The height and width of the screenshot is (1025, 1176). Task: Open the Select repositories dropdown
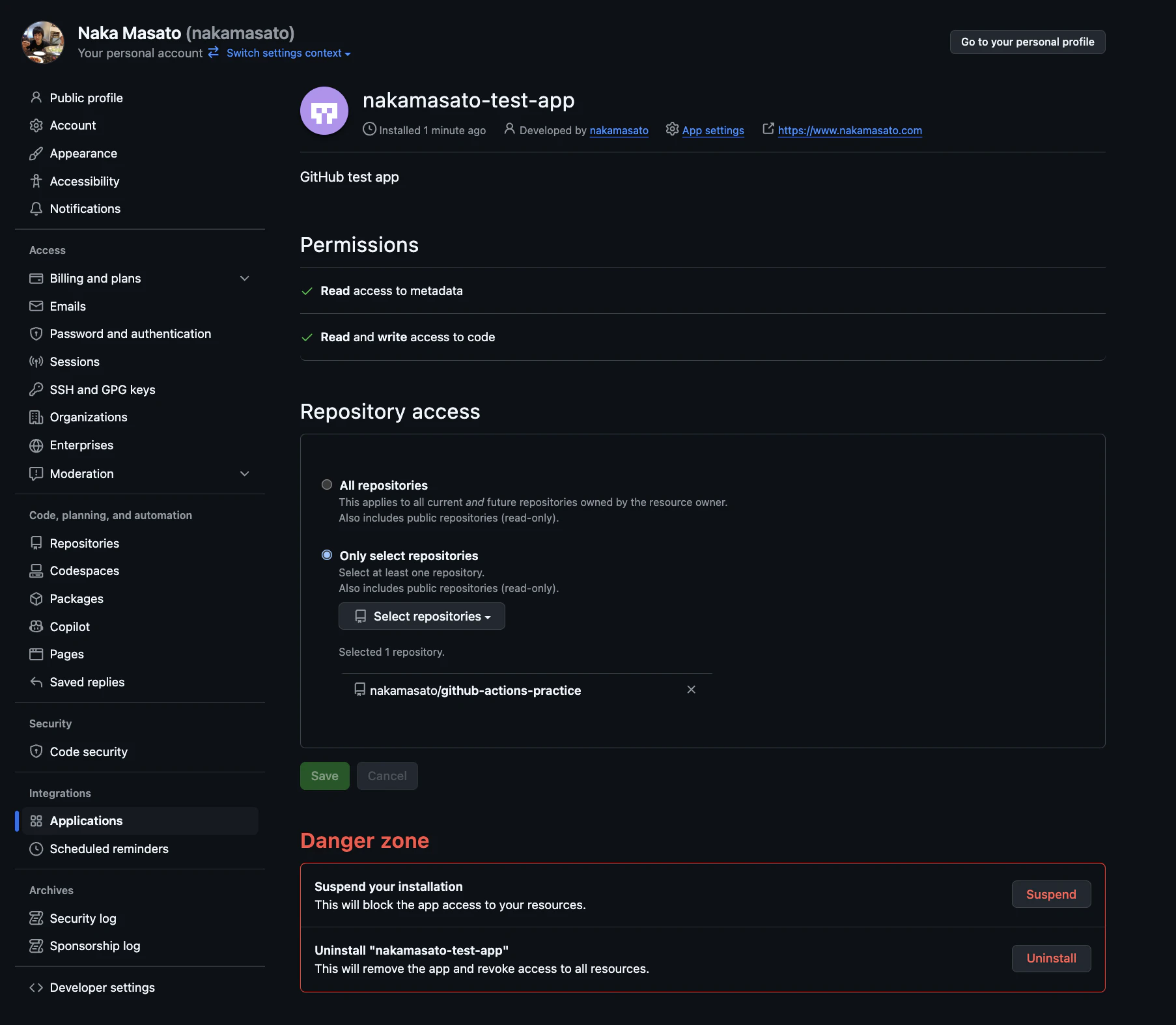point(422,616)
